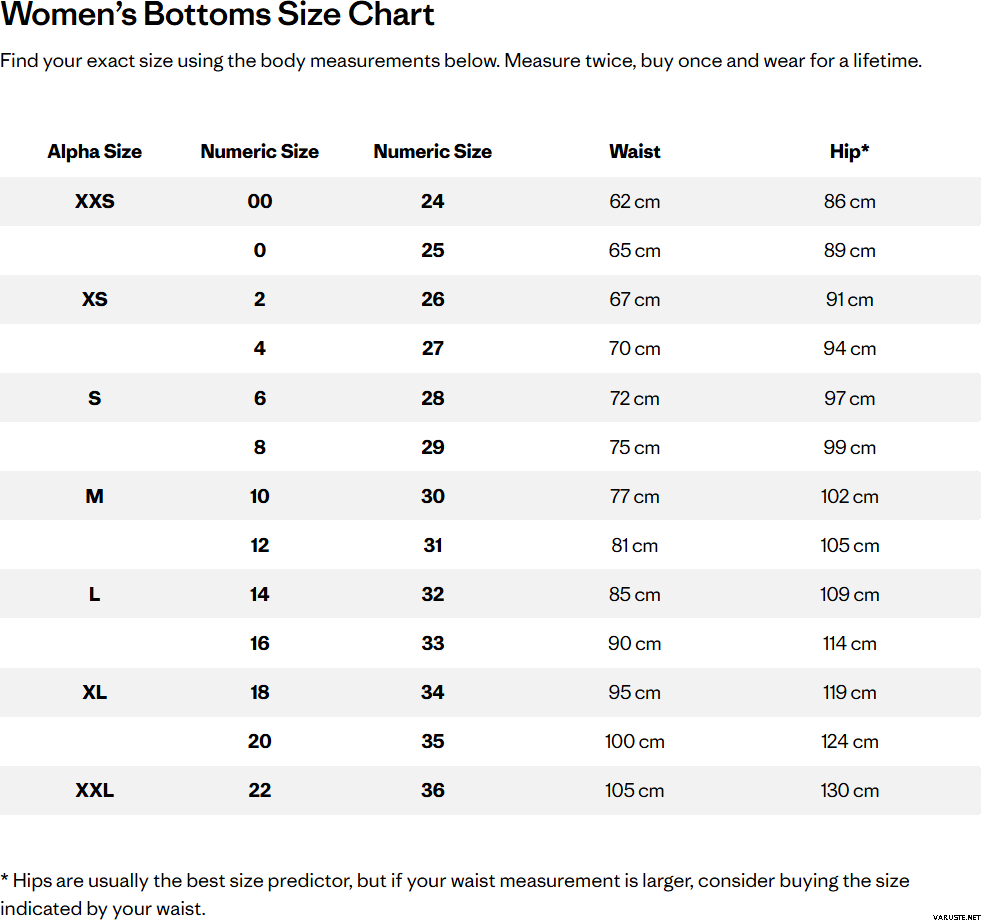The height and width of the screenshot is (920, 981).
Task: Click the waist value 81 cm
Action: coord(634,545)
